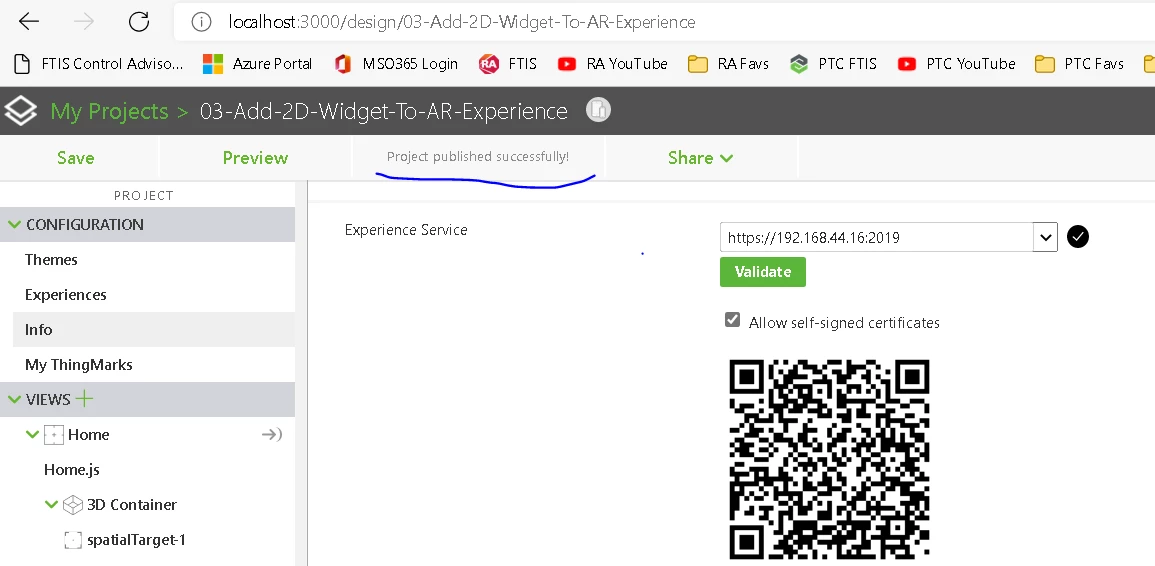The image size is (1155, 566).
Task: Open the Share dropdown menu
Action: click(701, 158)
